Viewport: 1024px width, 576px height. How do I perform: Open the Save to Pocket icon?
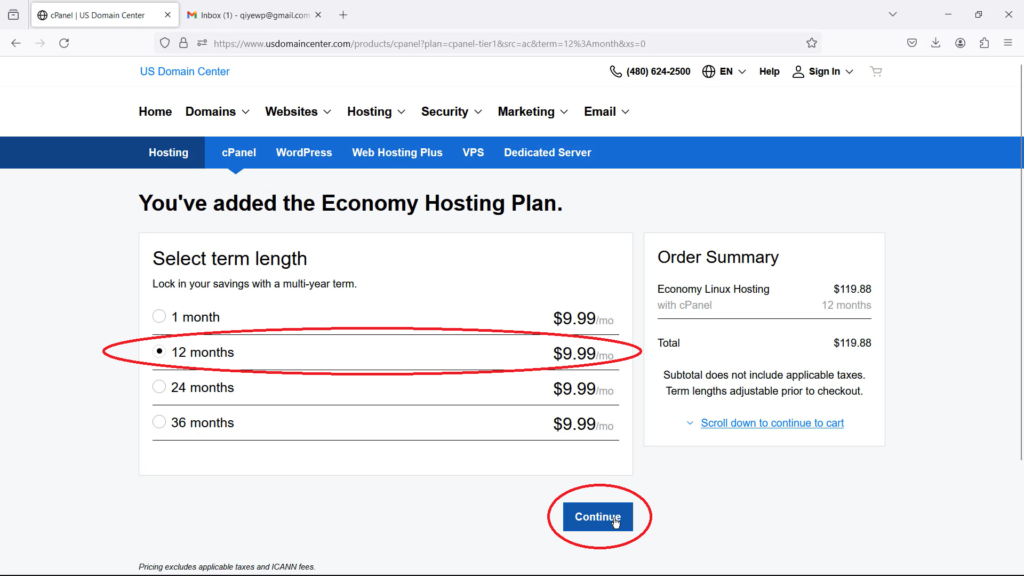(x=912, y=43)
